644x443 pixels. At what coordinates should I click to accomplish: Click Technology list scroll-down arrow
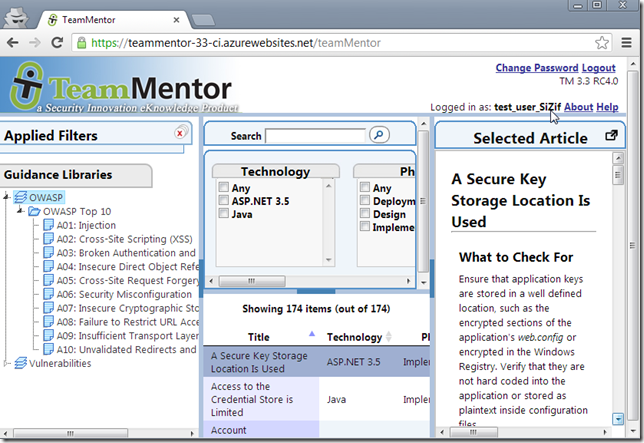328,259
